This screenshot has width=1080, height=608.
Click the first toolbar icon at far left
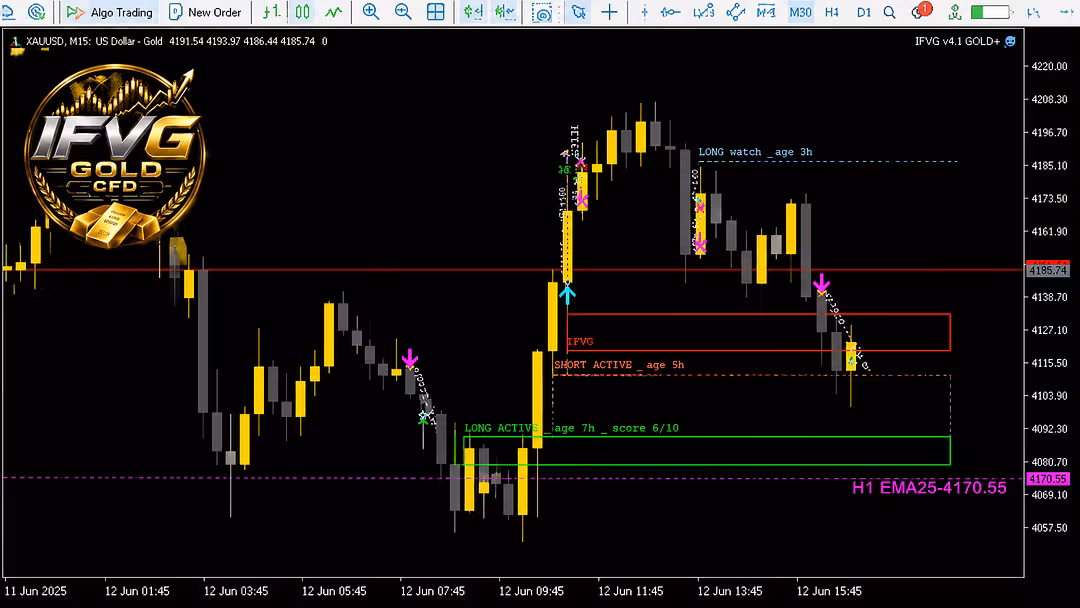[8, 12]
